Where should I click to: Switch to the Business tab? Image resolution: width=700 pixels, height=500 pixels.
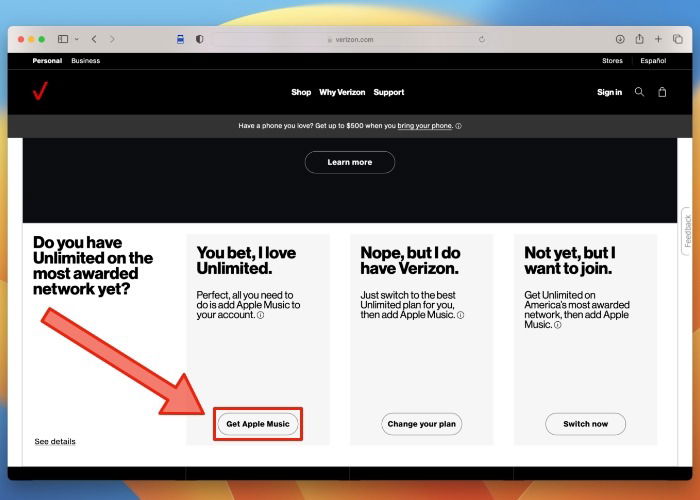[x=86, y=61]
